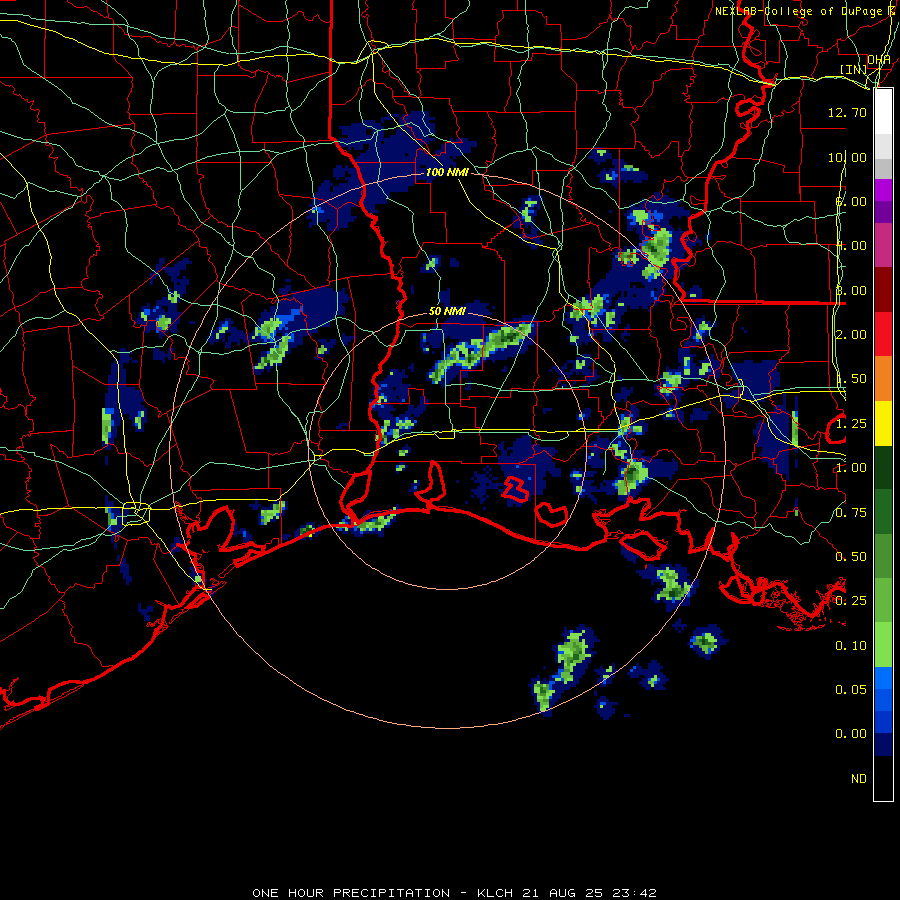This screenshot has width=900, height=900.
Task: Click the 100 NMI range ring label
Action: coord(447,172)
